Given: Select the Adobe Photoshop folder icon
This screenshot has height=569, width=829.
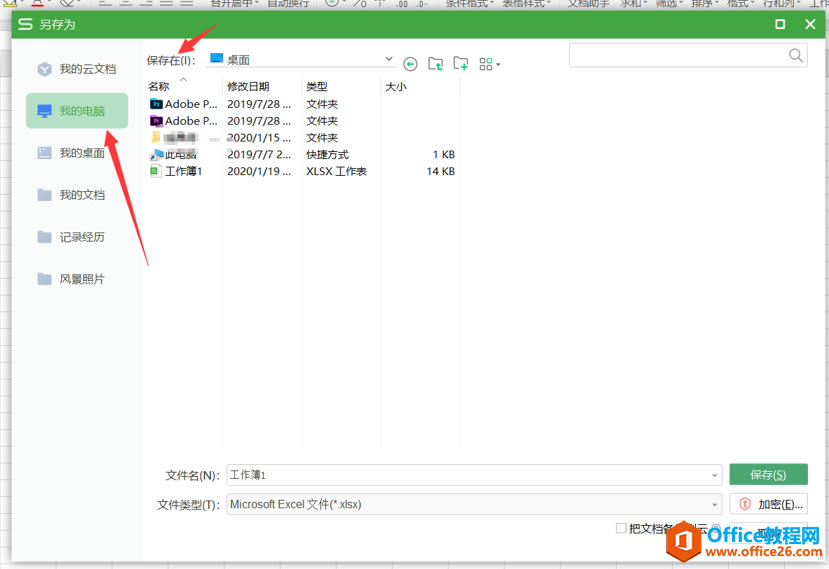Looking at the screenshot, I should coord(156,104).
